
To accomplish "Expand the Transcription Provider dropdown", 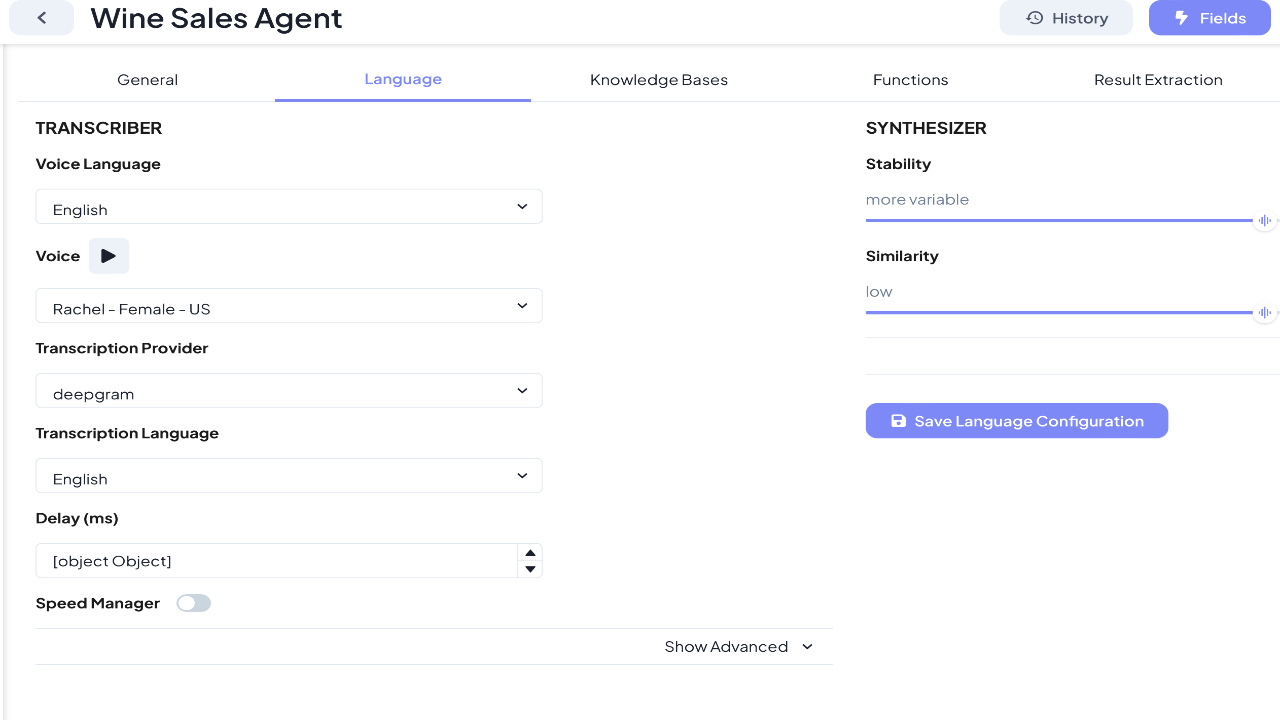I will (x=289, y=391).
